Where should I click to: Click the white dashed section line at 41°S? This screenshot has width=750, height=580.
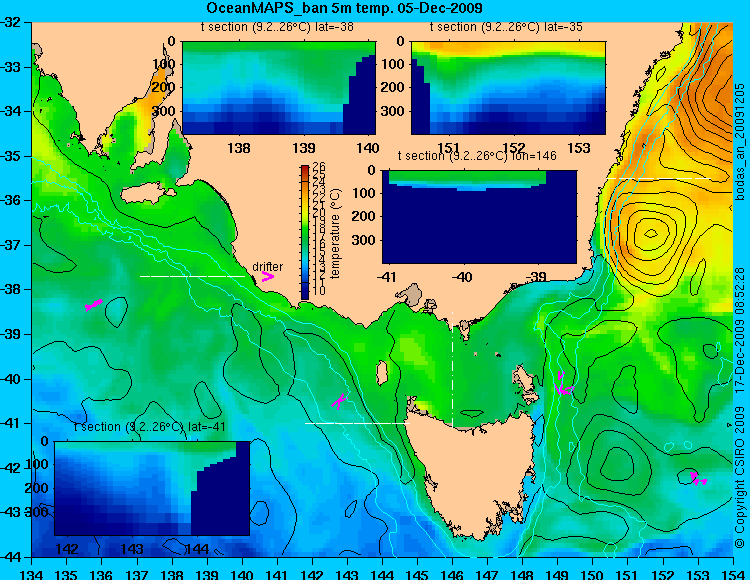pyautogui.click(x=357, y=423)
